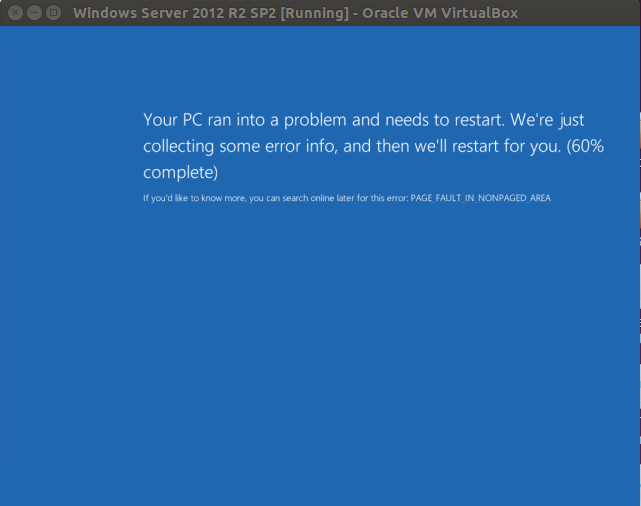Screen dimensions: 641x506
Task: Minimize the VirtualBox VM window
Action: [34, 13]
